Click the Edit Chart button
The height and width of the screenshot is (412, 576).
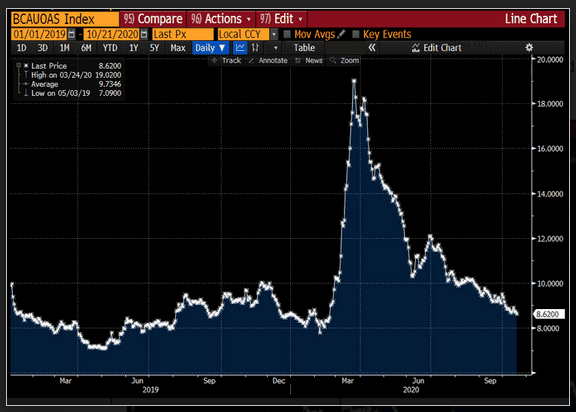(x=437, y=48)
